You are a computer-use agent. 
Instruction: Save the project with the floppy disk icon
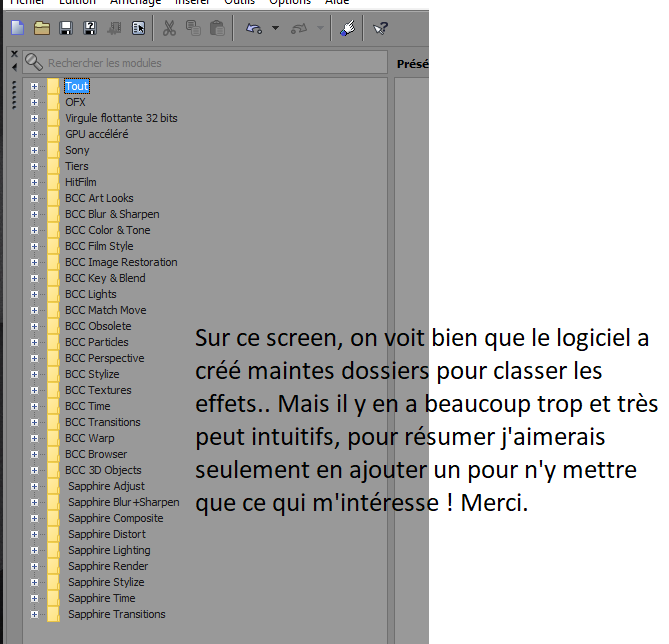[x=65, y=29]
